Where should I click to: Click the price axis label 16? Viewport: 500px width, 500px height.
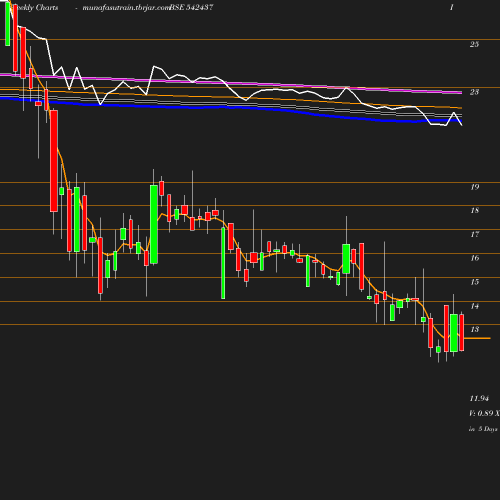click(x=475, y=258)
